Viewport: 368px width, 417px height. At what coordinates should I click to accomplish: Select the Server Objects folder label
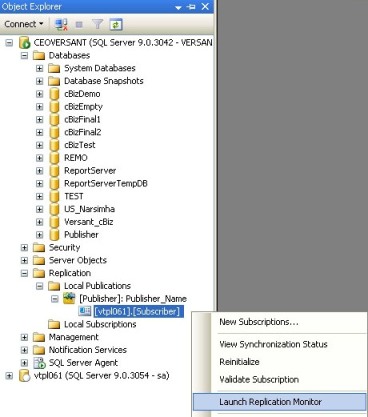click(78, 260)
